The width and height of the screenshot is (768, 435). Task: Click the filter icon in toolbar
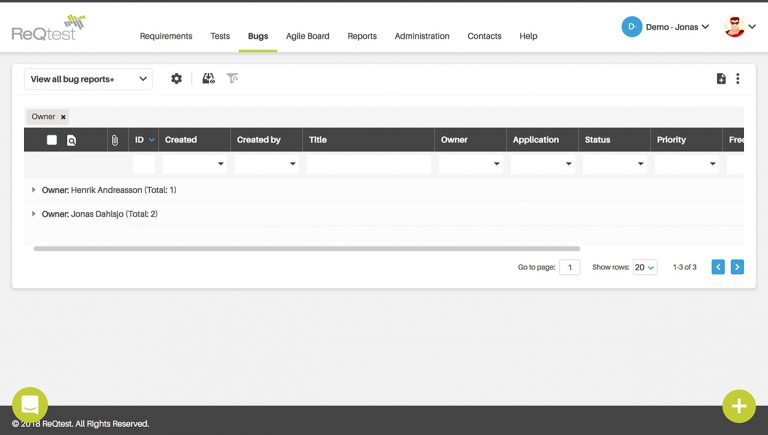tap(232, 78)
